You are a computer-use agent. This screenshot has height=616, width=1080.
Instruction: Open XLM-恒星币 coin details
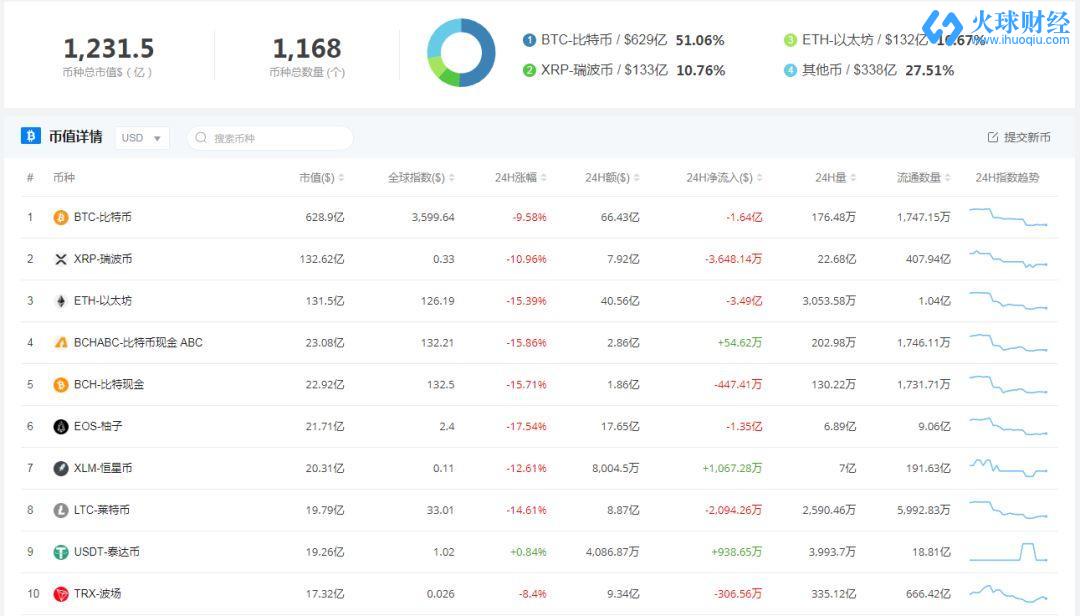click(x=103, y=469)
